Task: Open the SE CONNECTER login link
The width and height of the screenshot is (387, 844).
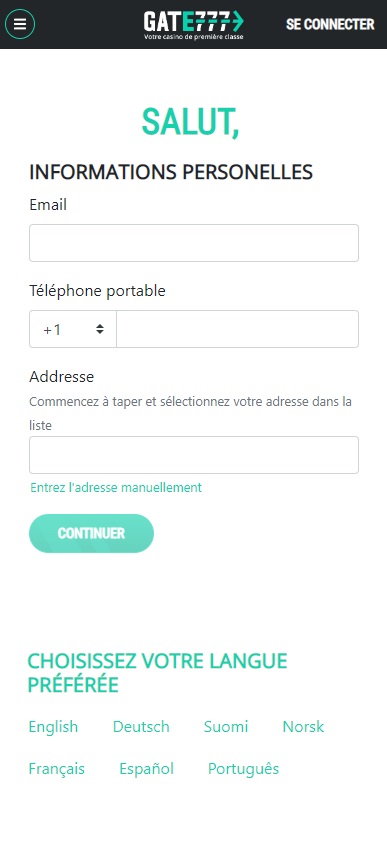Action: 330,24
